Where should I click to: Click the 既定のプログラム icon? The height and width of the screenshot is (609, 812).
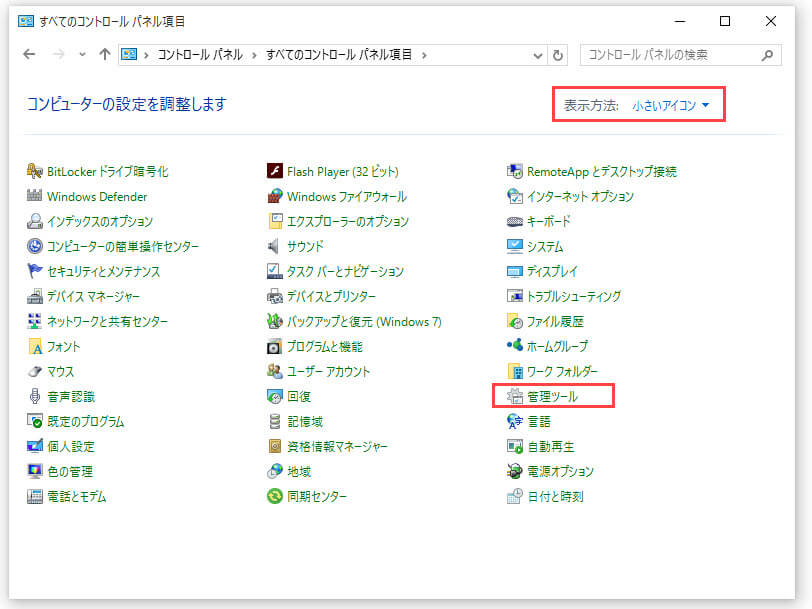(x=35, y=421)
